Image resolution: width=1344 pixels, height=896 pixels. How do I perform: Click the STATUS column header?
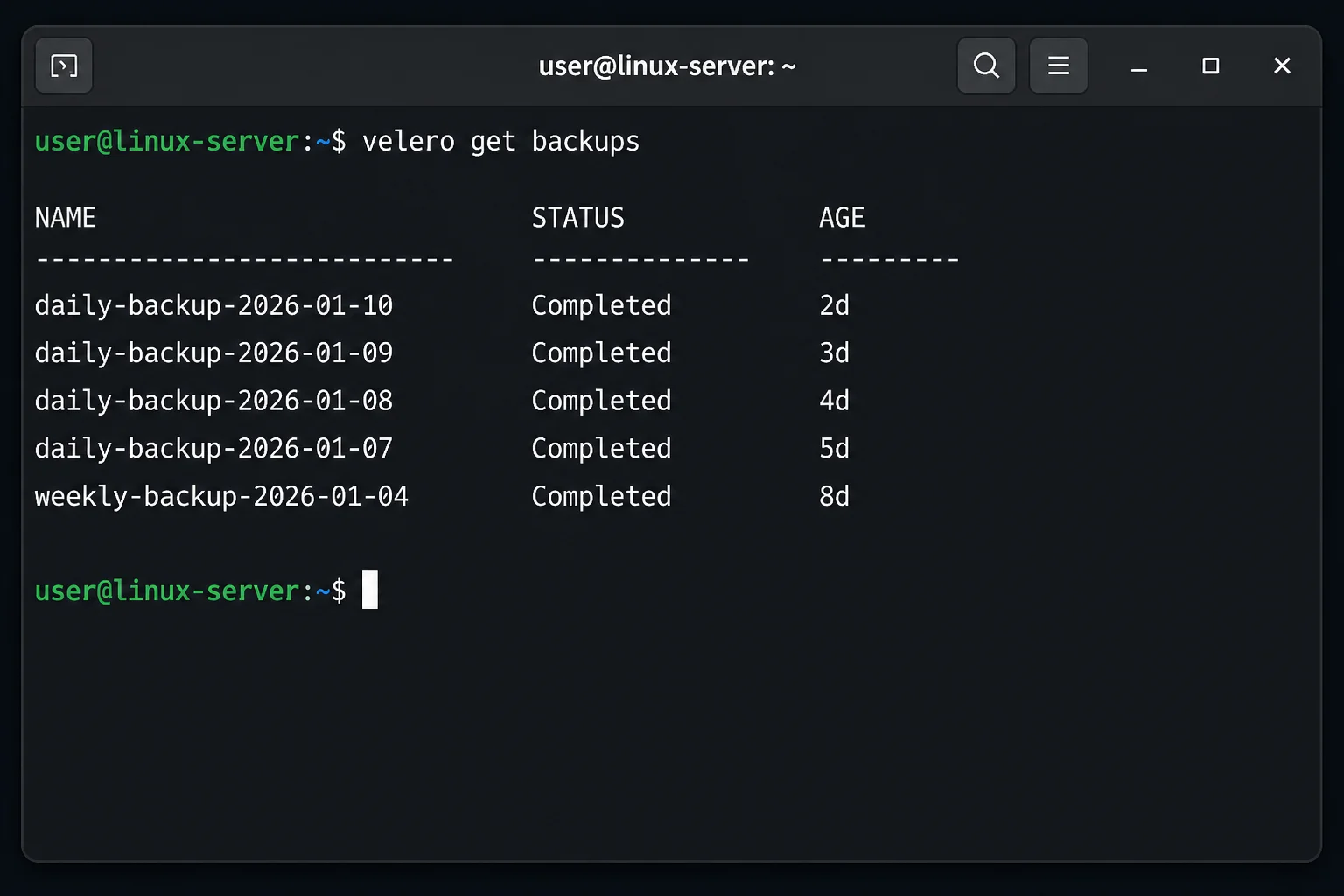[578, 217]
